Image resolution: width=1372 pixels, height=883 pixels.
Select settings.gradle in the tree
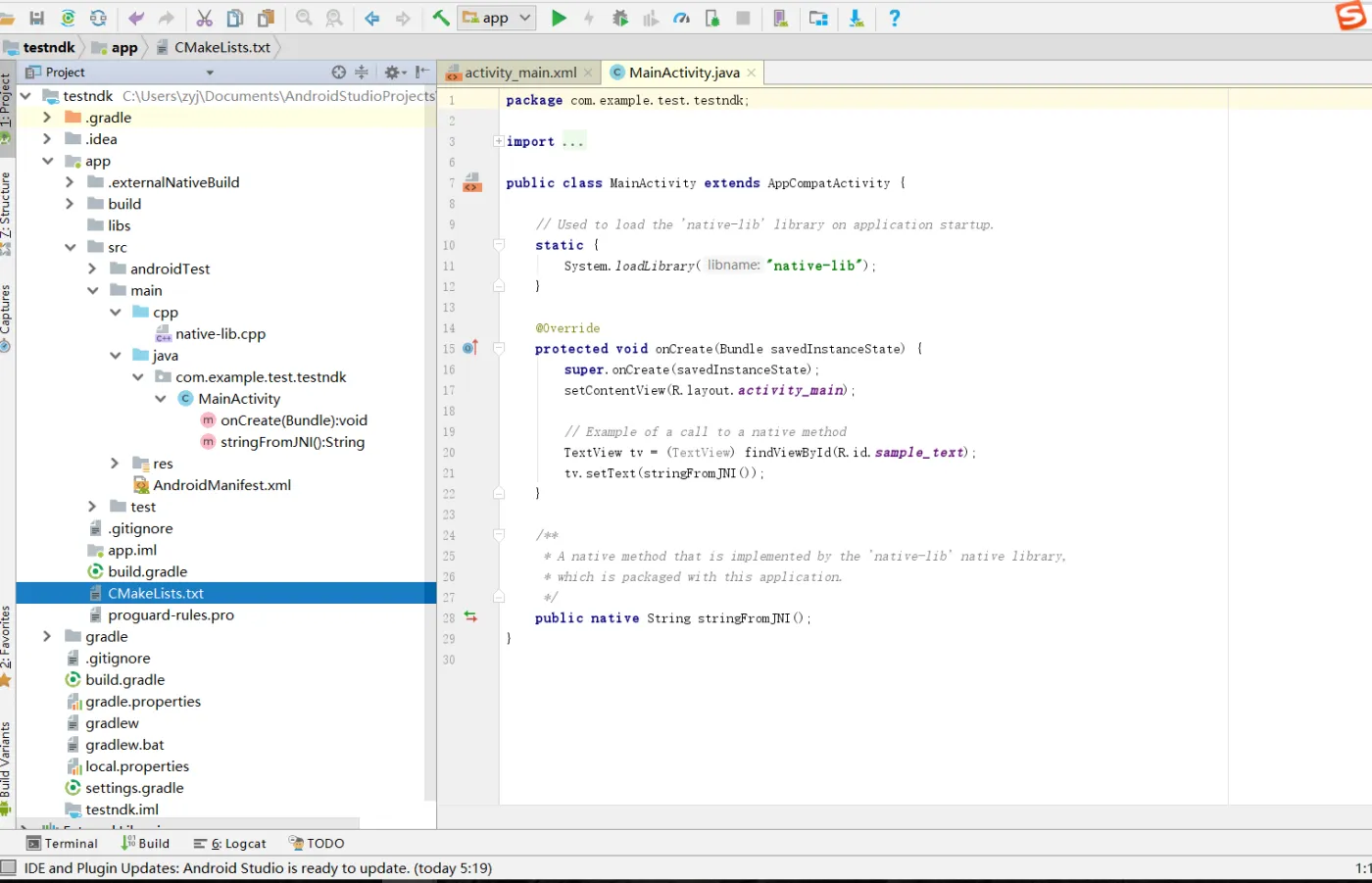click(134, 788)
